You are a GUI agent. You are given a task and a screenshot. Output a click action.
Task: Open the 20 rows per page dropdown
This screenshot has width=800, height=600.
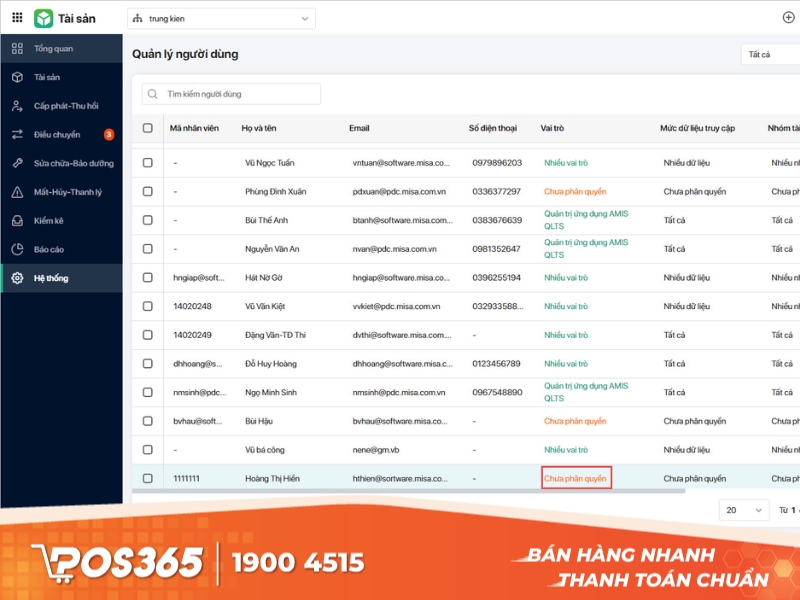coord(744,510)
